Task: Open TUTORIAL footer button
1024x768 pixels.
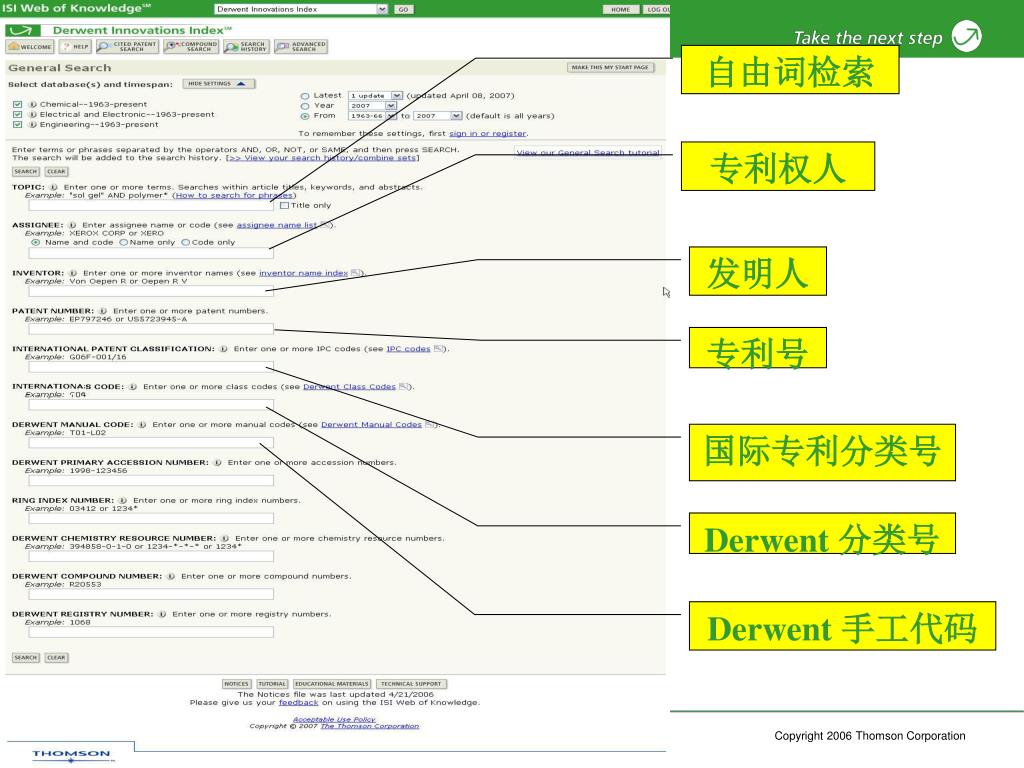Action: tap(272, 684)
